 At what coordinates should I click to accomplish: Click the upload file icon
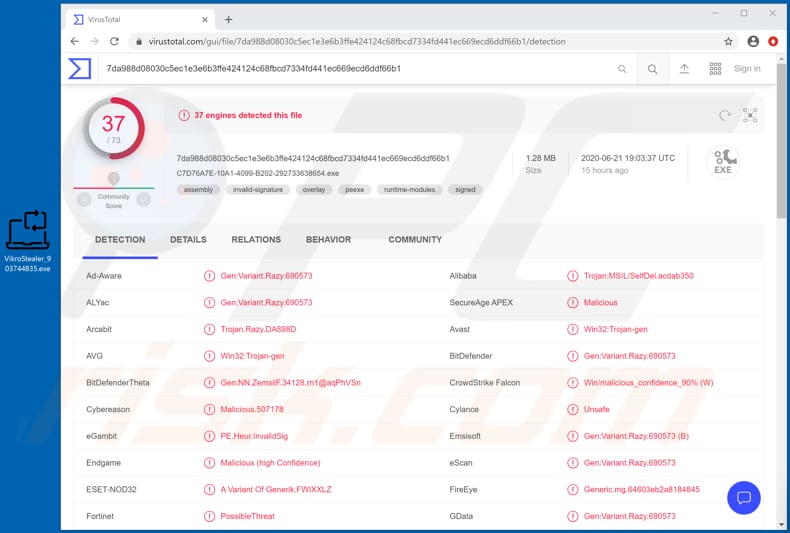(x=684, y=69)
